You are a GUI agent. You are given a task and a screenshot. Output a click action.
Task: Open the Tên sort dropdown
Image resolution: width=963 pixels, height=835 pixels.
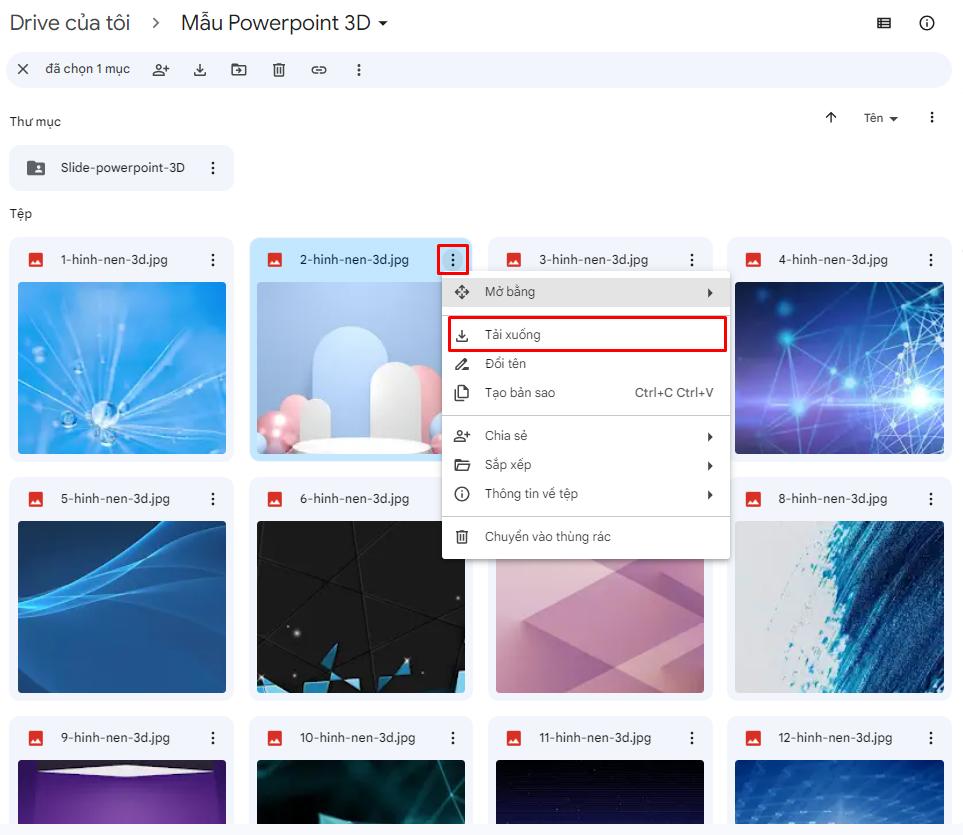point(877,117)
